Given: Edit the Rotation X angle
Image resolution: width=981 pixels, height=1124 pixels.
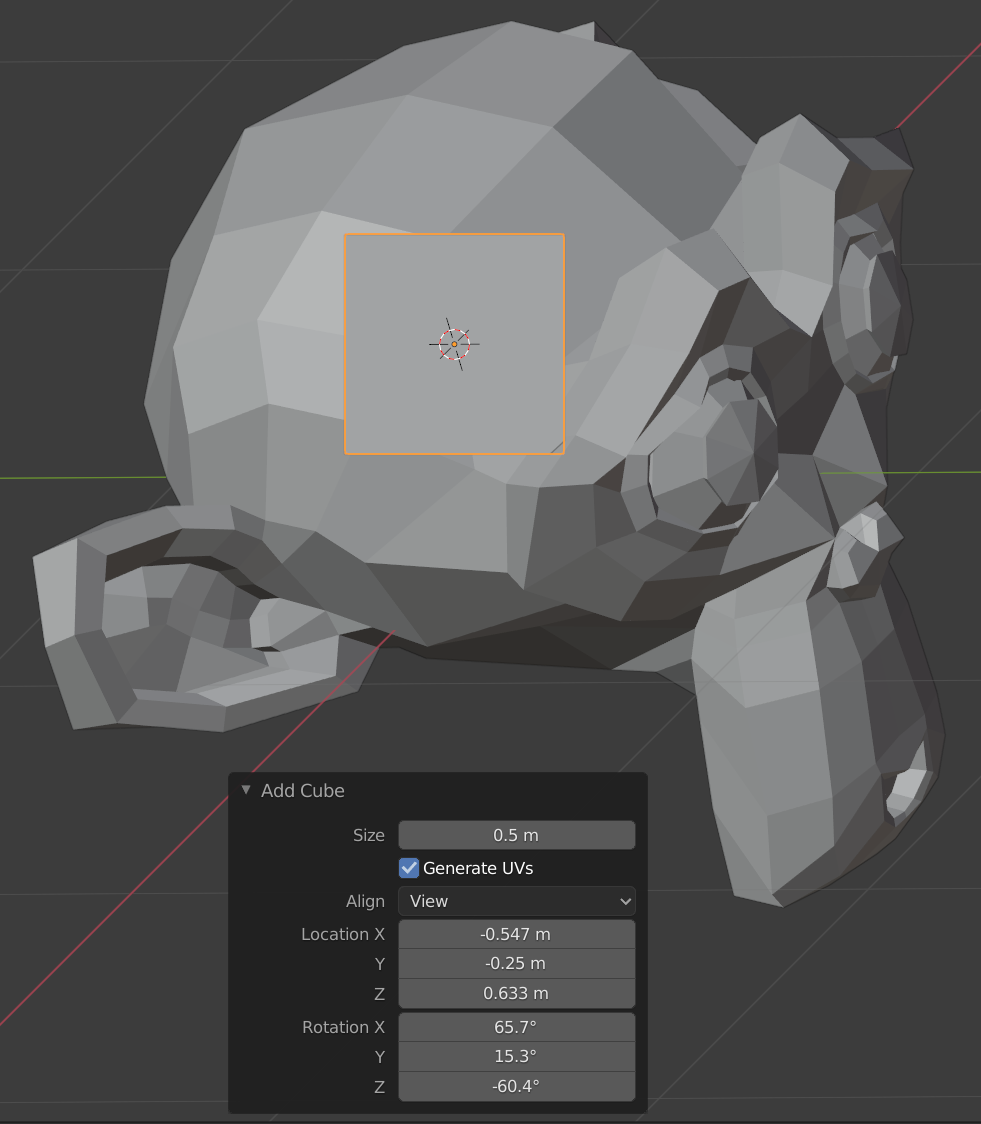Looking at the screenshot, I should (x=516, y=1026).
